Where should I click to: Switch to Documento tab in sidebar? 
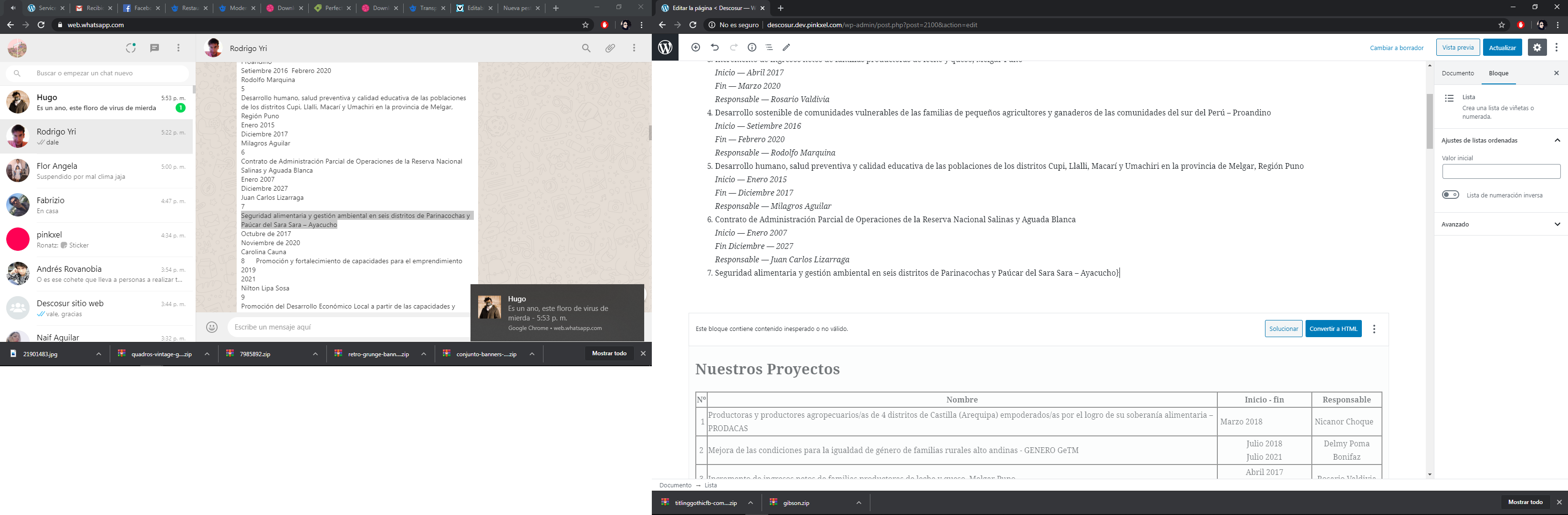(x=1458, y=73)
